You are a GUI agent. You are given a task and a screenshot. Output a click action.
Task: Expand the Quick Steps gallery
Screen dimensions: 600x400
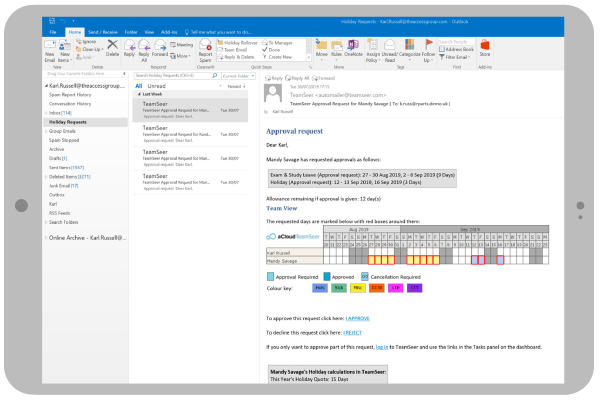point(309,58)
